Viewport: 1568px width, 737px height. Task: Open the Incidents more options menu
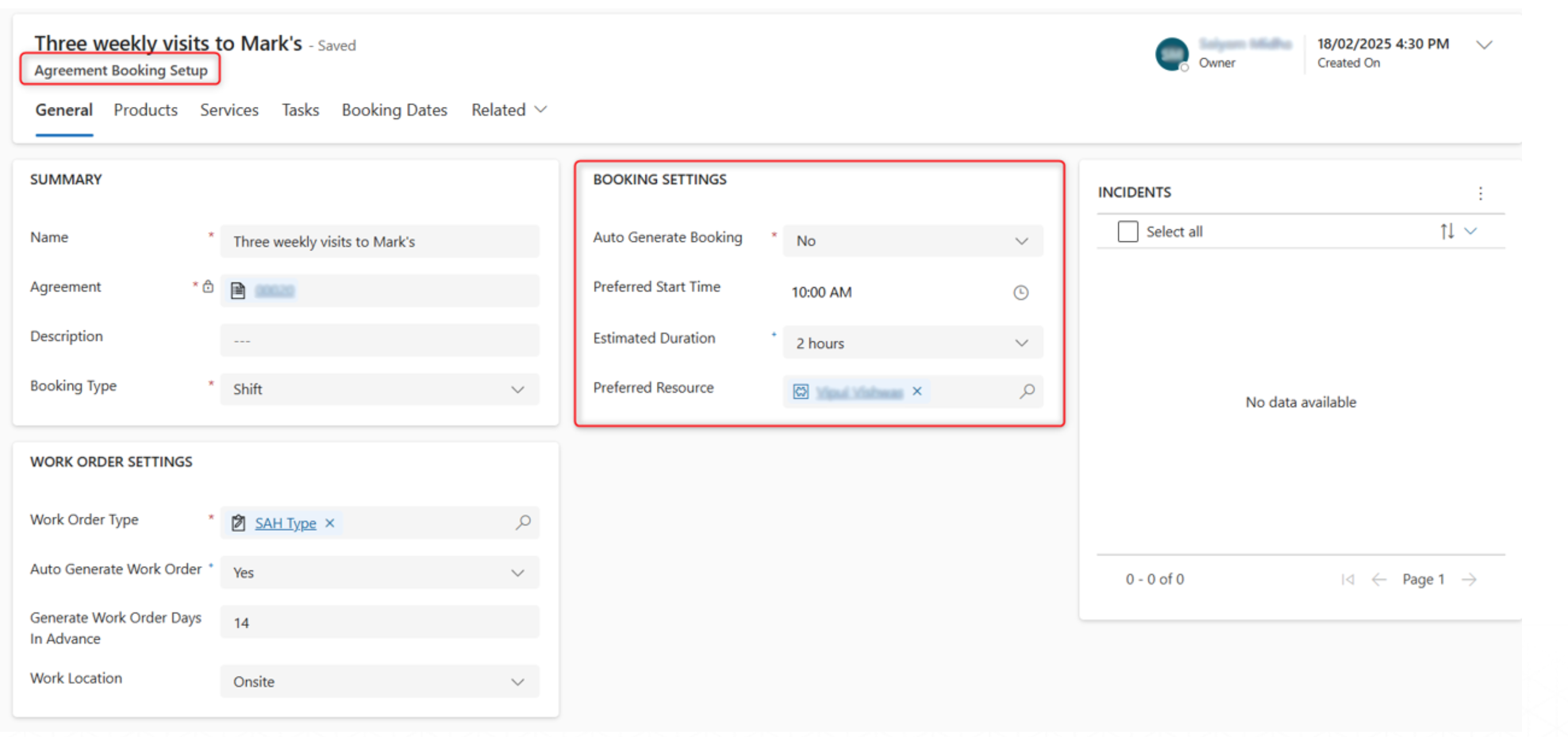pyautogui.click(x=1481, y=194)
